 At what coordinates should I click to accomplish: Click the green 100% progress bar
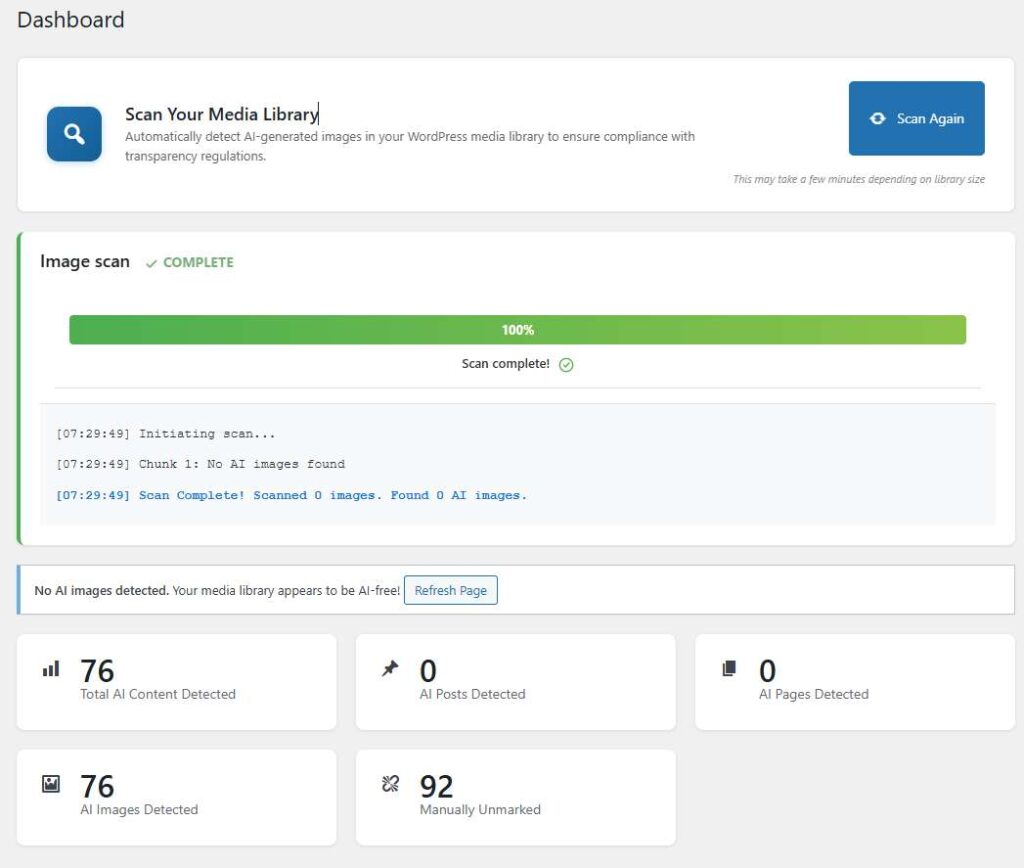coord(517,330)
